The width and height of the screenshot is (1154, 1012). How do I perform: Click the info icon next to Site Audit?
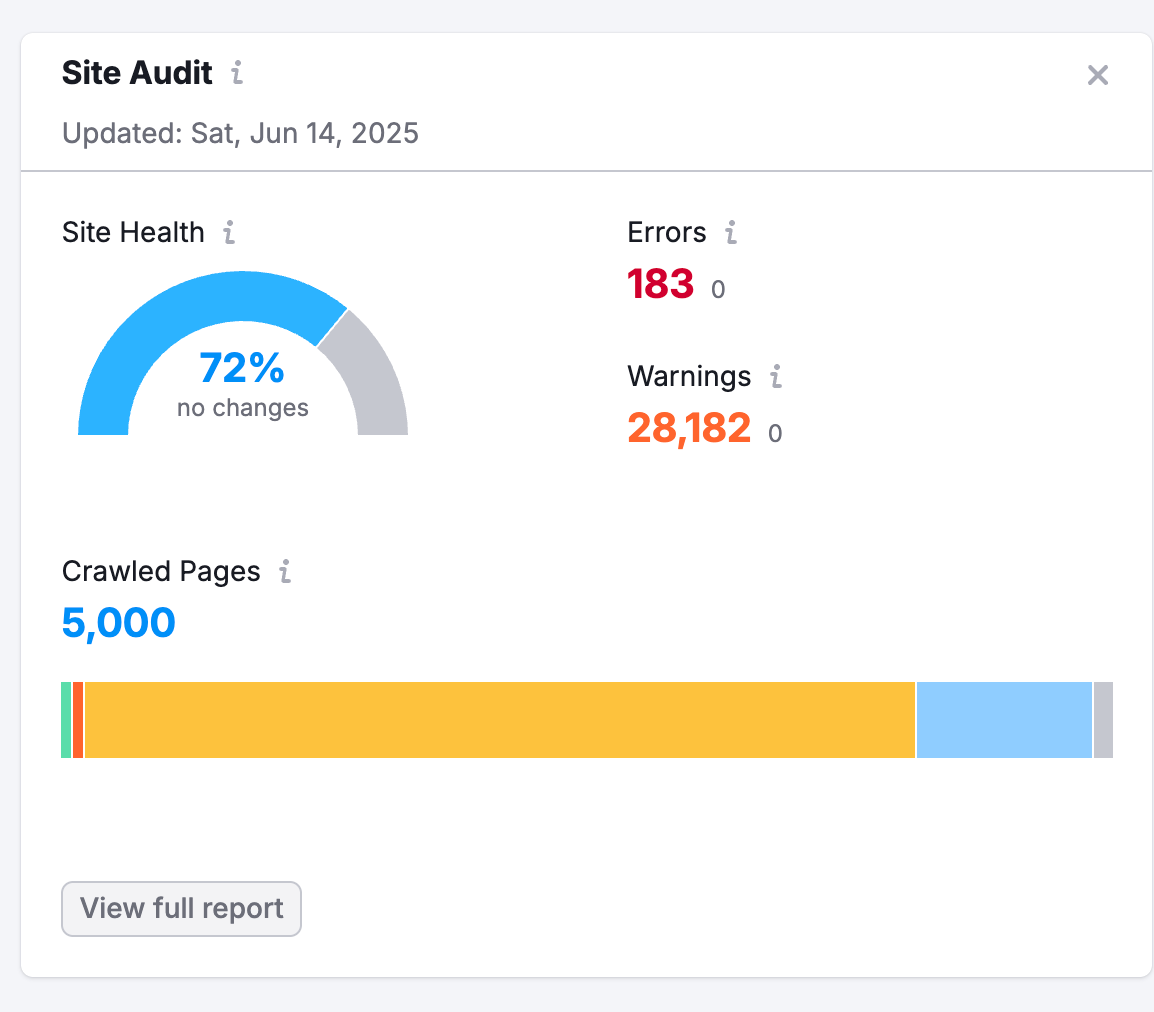tap(237, 73)
